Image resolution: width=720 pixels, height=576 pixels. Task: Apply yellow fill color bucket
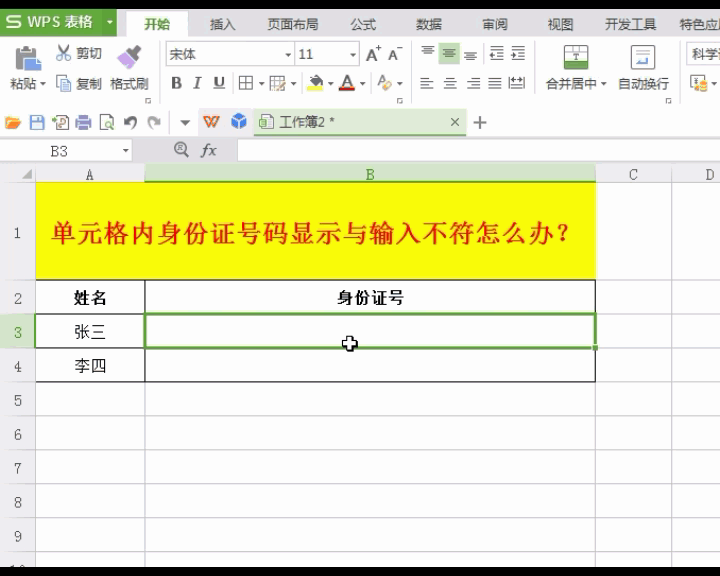315,83
